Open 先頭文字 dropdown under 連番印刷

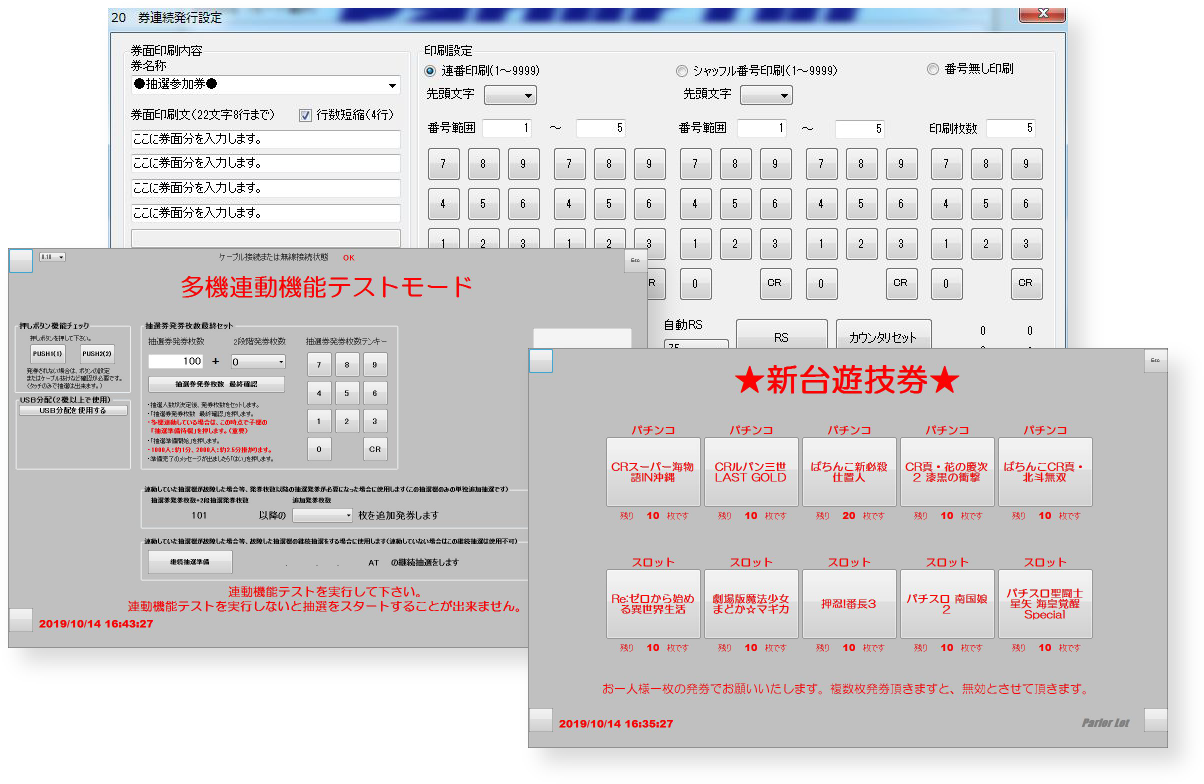coord(510,95)
